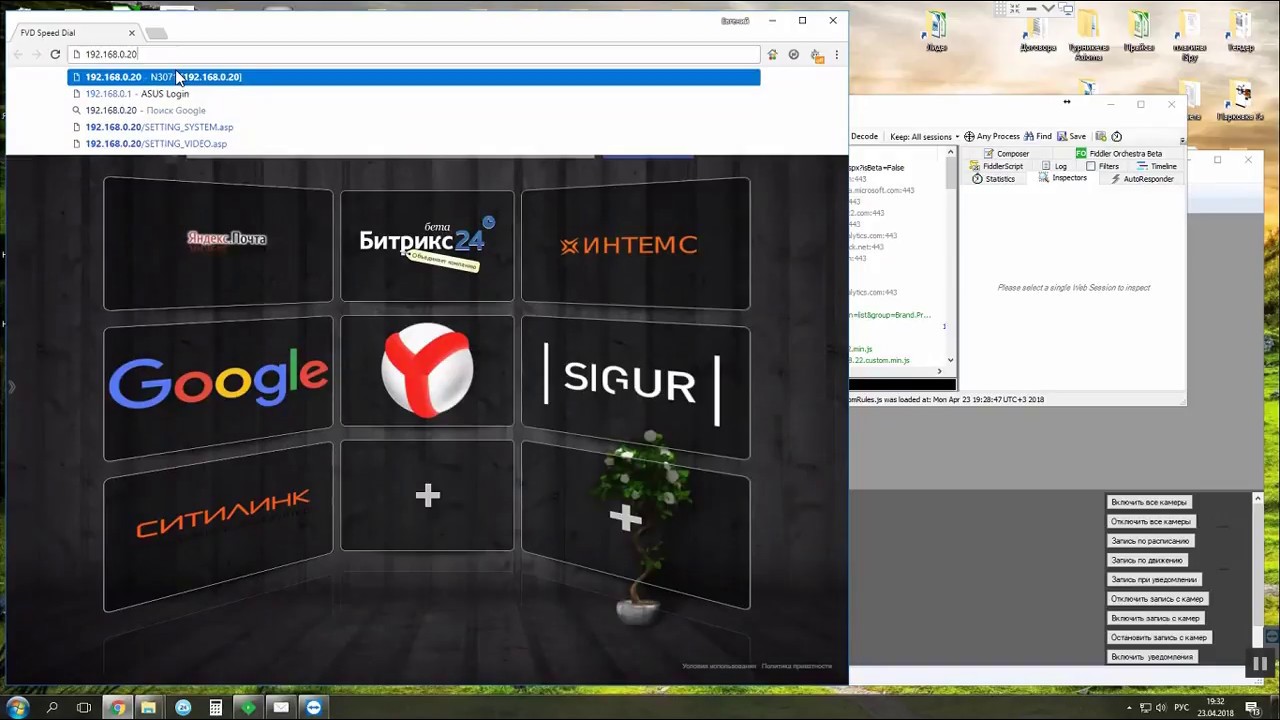Open the Yandex red logo tile
1280x720 pixels.
427,370
